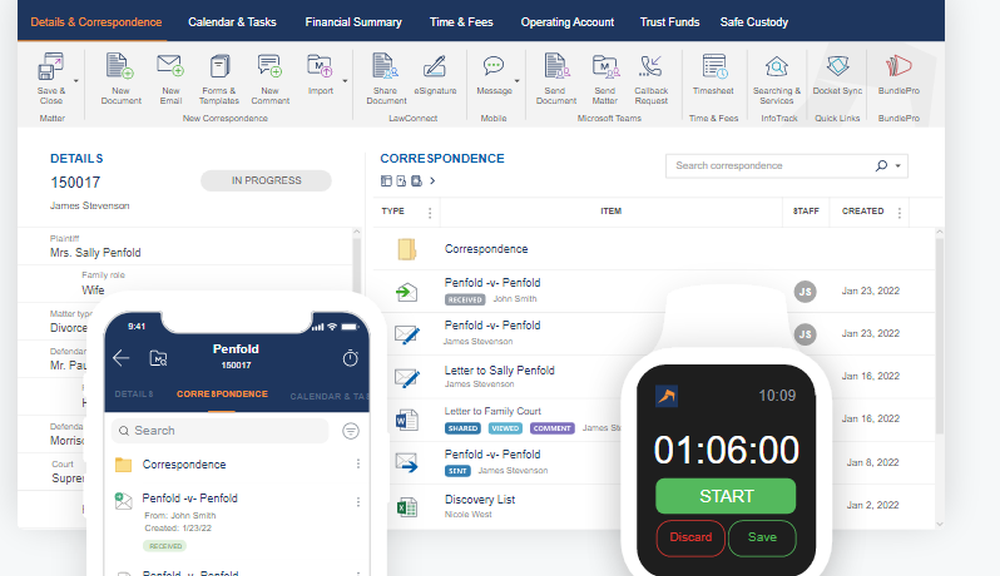Open the Trust Funds tab
The height and width of the screenshot is (576, 1000).
669,21
